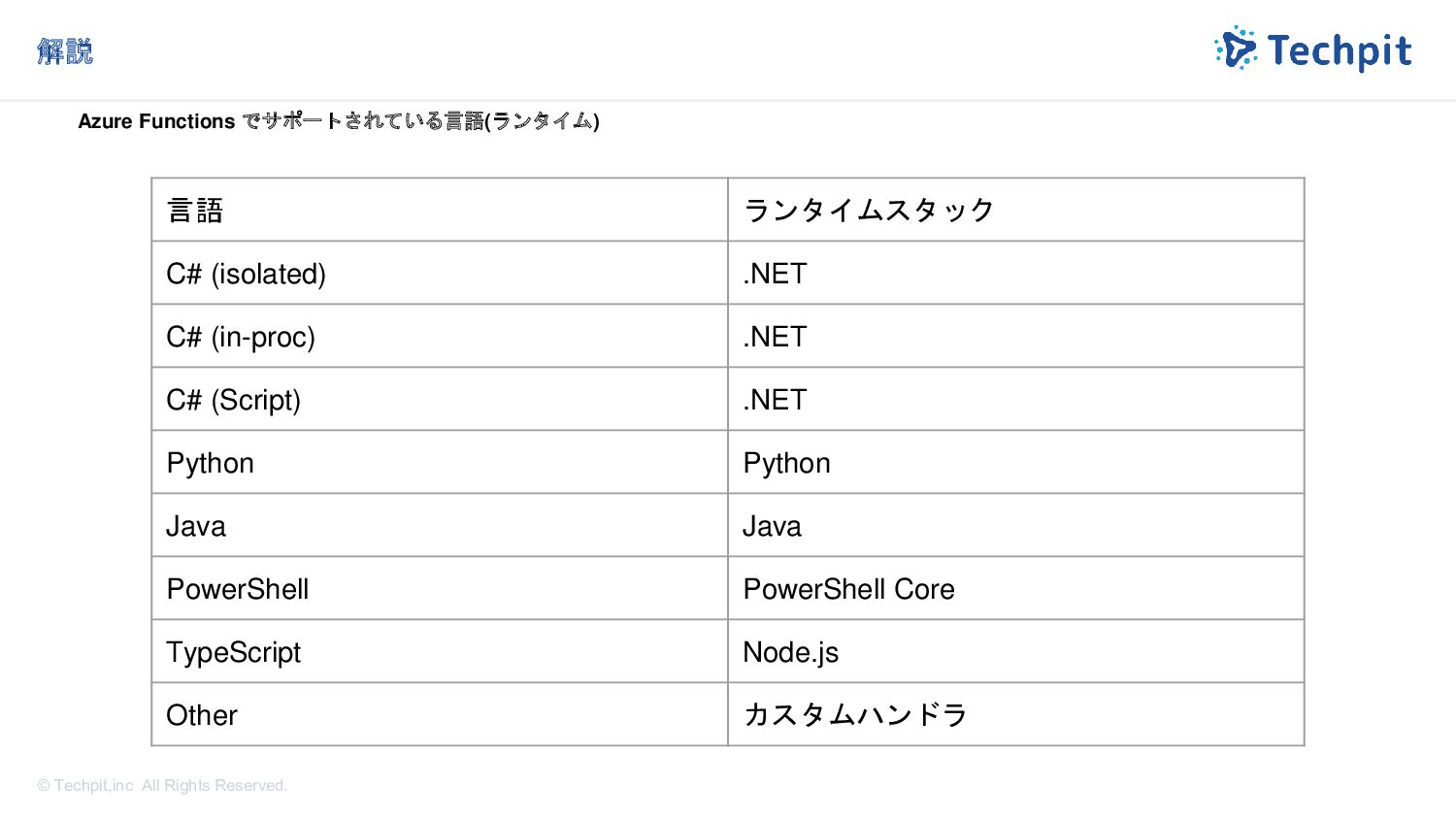Viewport: 1456px width, 819px height.
Task: Click the Java language cell
Action: (x=440, y=525)
